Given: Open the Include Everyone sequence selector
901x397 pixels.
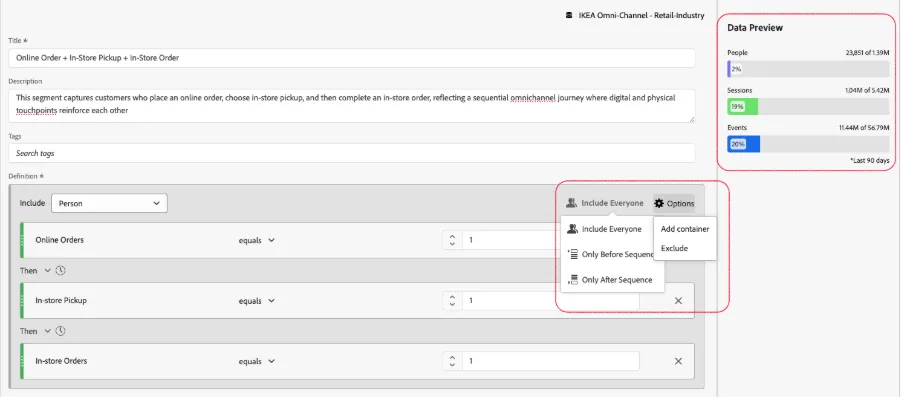Looking at the screenshot, I should click(x=604, y=203).
